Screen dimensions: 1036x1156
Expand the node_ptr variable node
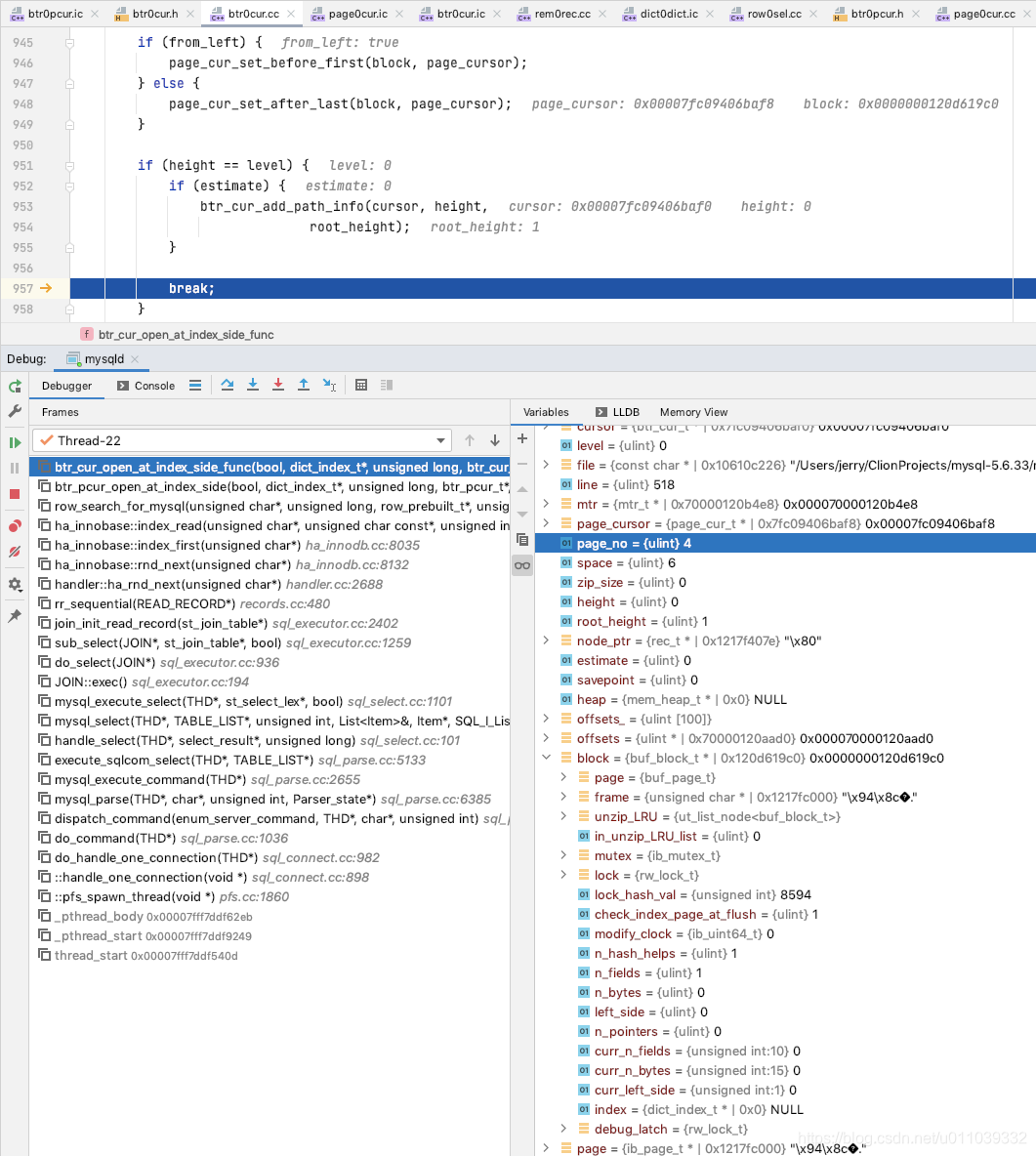546,640
